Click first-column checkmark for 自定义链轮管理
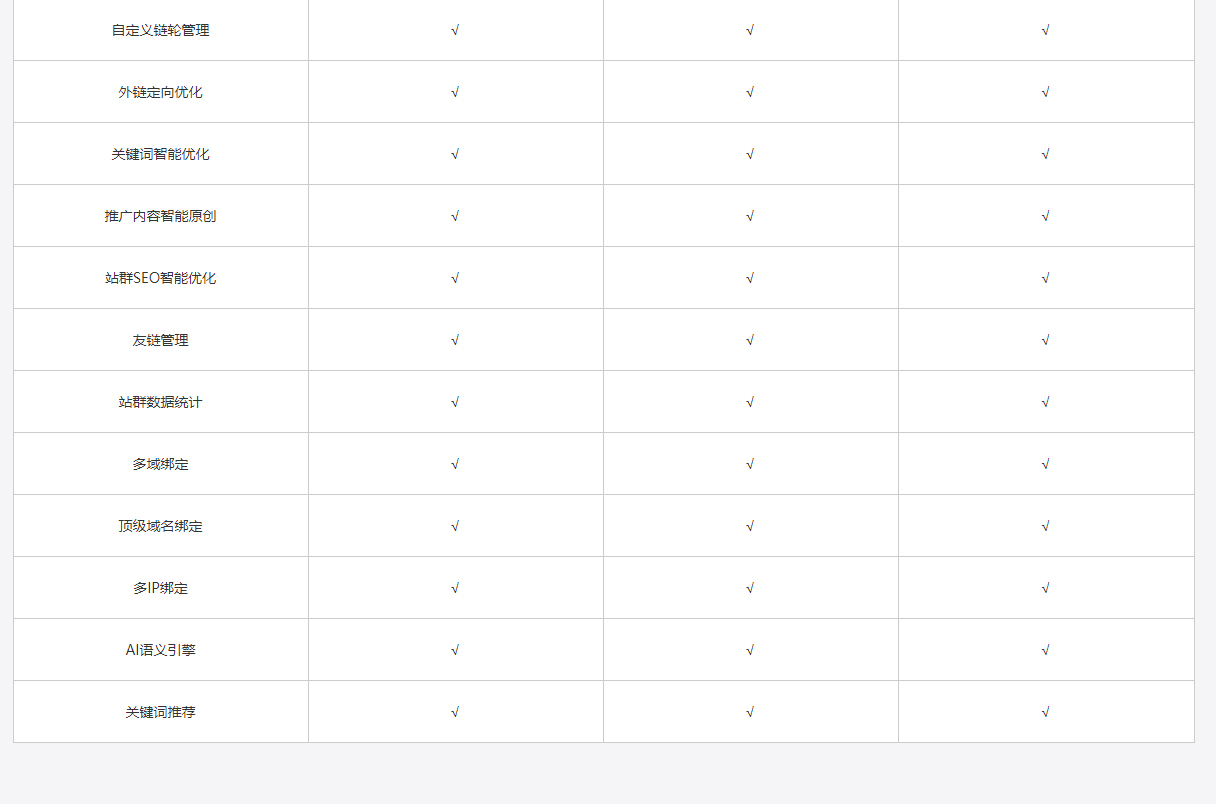 (455, 30)
